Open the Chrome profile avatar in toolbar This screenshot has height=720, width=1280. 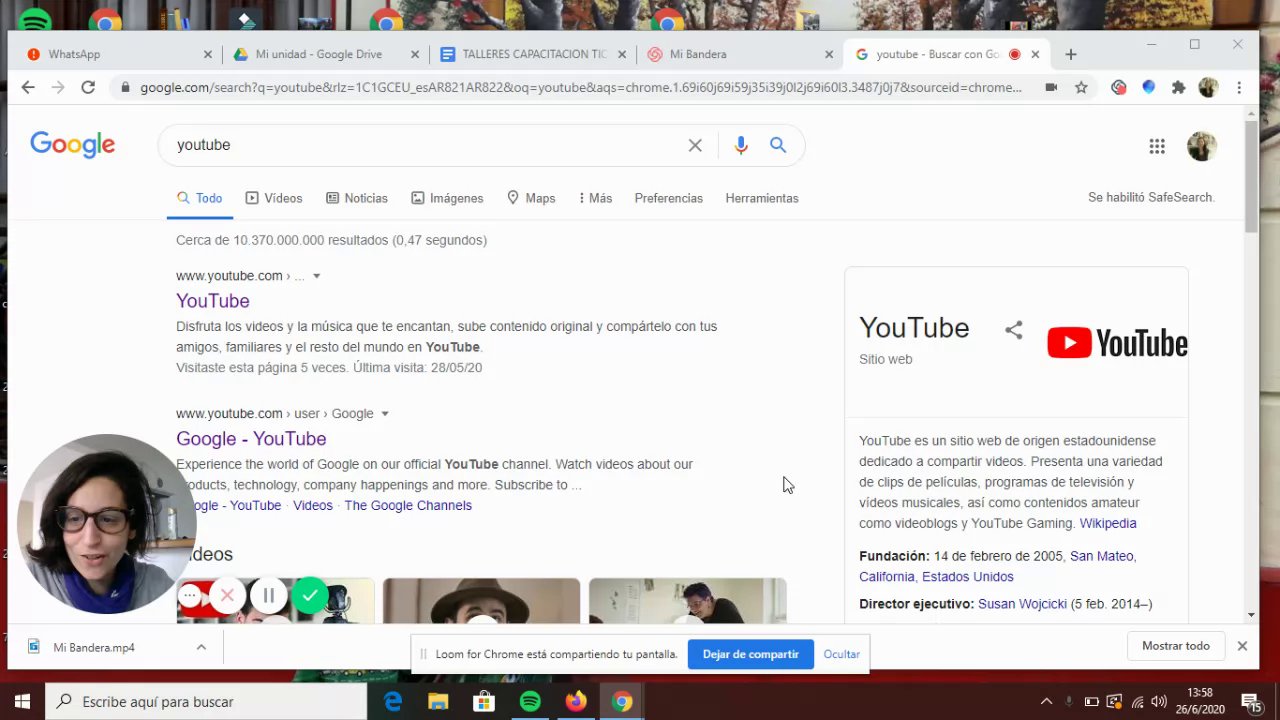tap(1208, 88)
